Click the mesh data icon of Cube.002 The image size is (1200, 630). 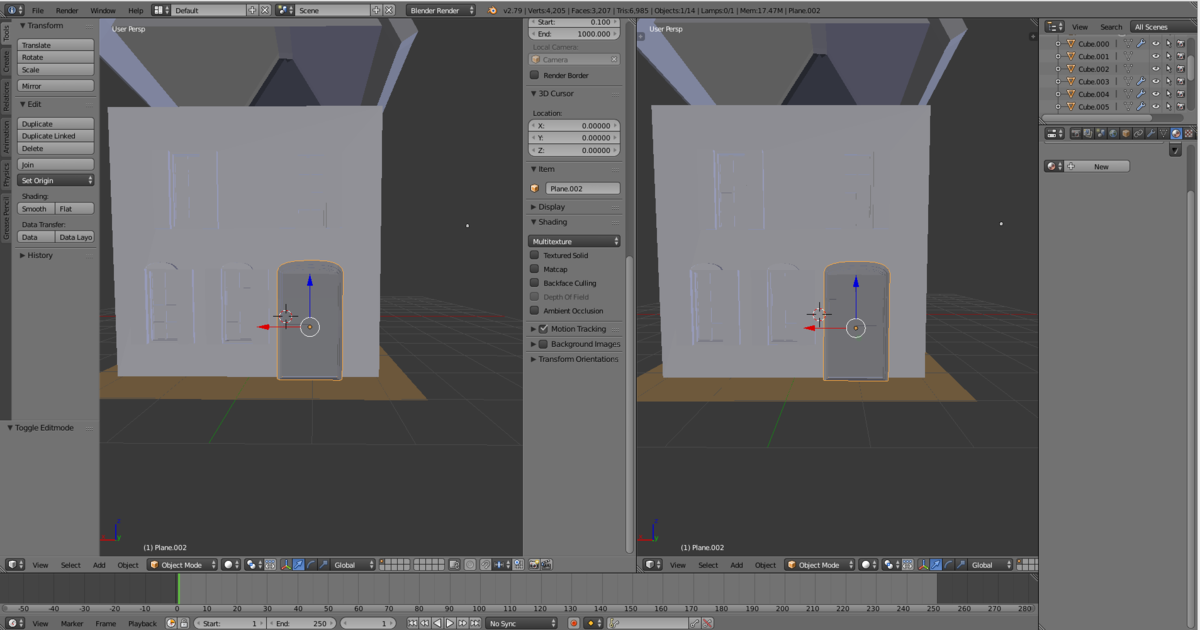(x=1128, y=69)
